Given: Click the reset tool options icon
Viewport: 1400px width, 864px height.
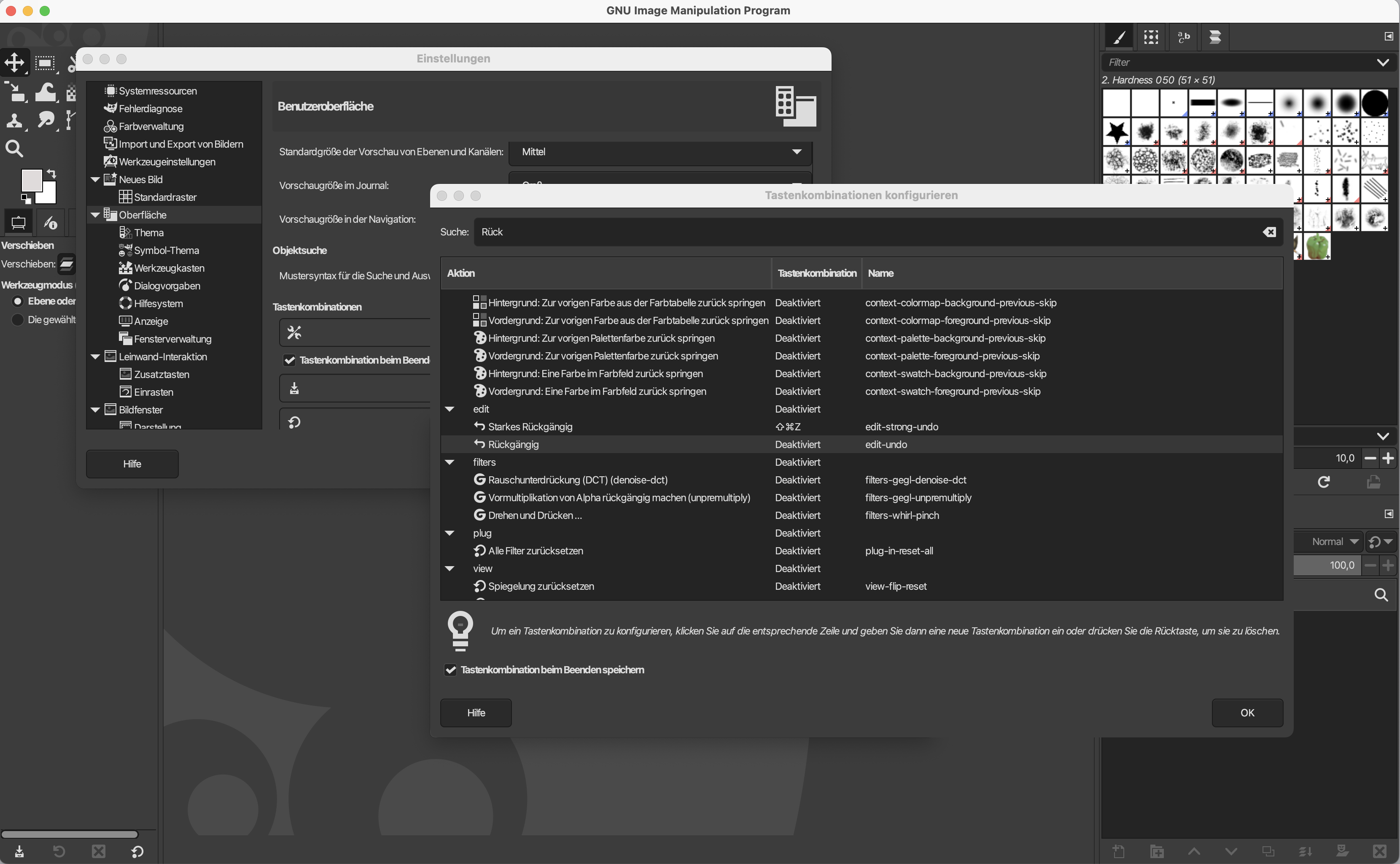Looking at the screenshot, I should click(x=137, y=851).
